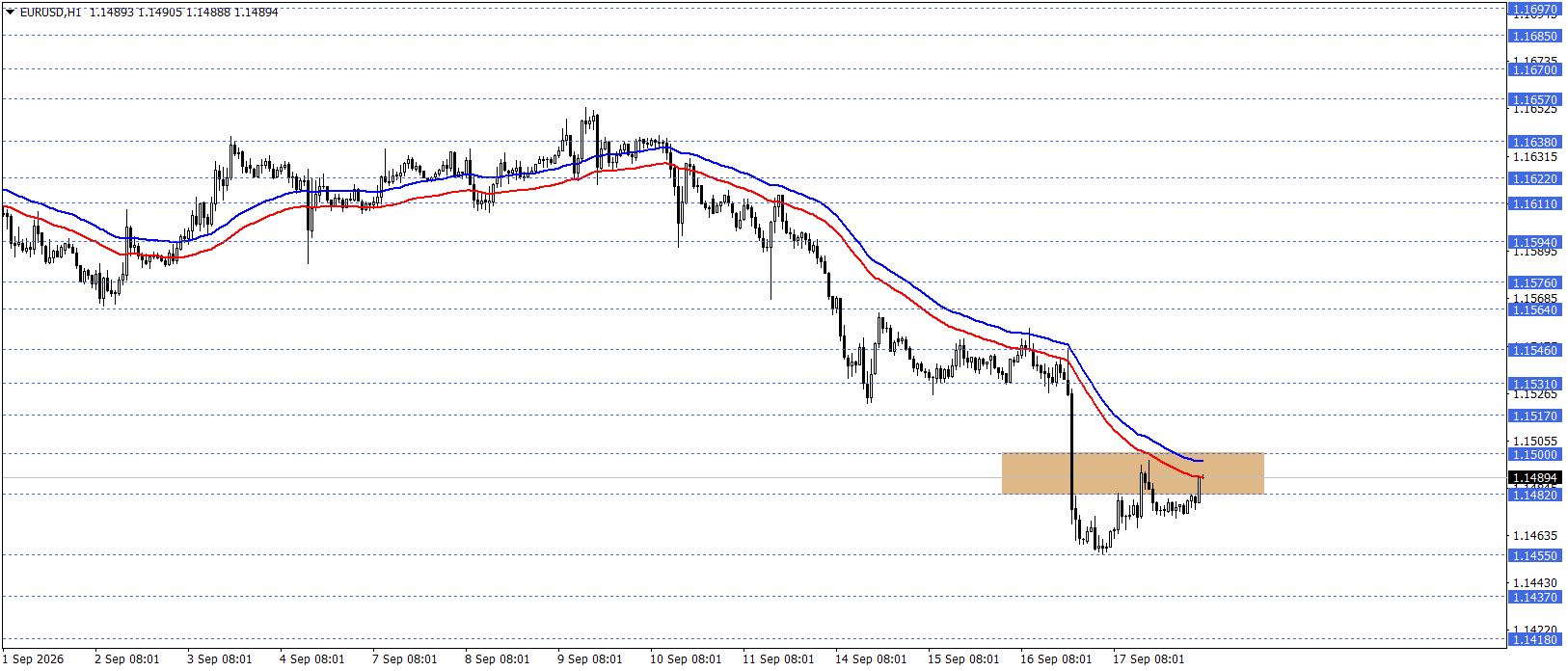Screen dimensions: 1568x671
Task: Click the 1.15940 price level label
Action: (1533, 242)
